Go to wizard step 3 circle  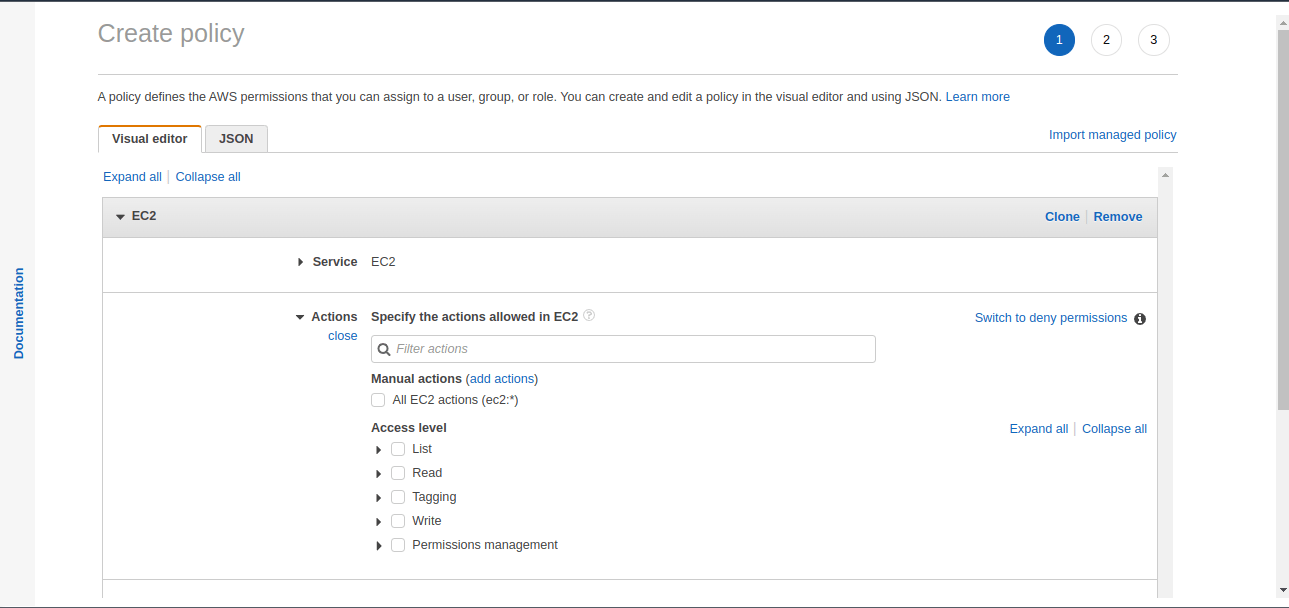pos(1153,40)
